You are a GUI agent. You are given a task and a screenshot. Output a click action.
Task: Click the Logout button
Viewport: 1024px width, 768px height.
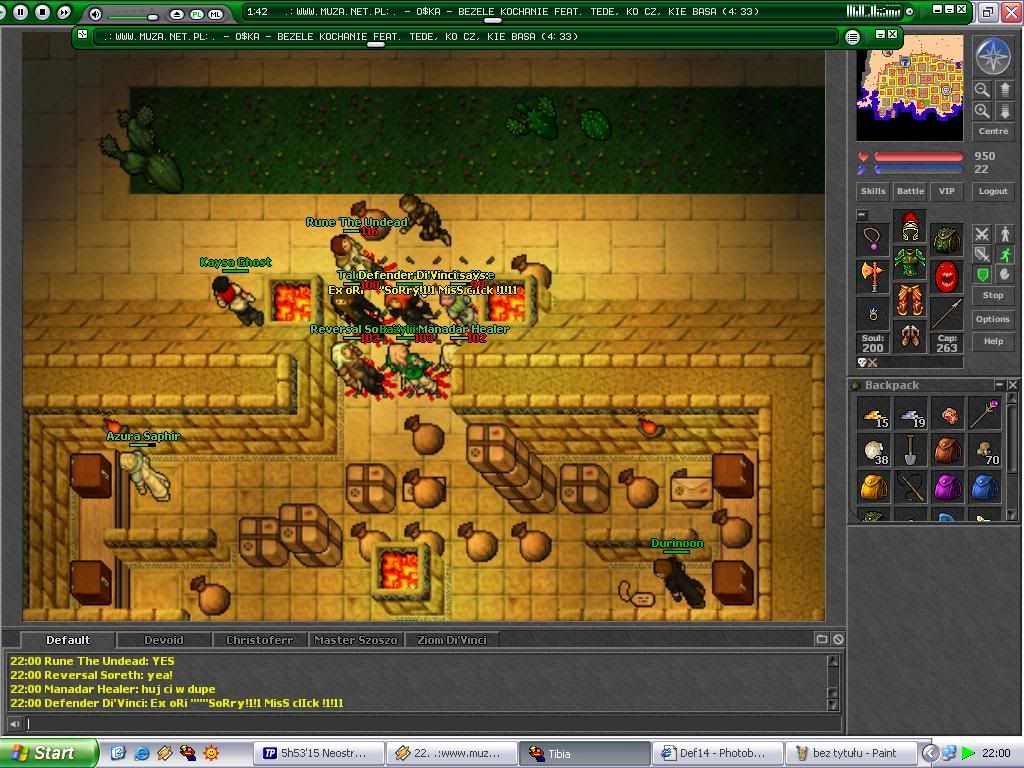[x=993, y=191]
